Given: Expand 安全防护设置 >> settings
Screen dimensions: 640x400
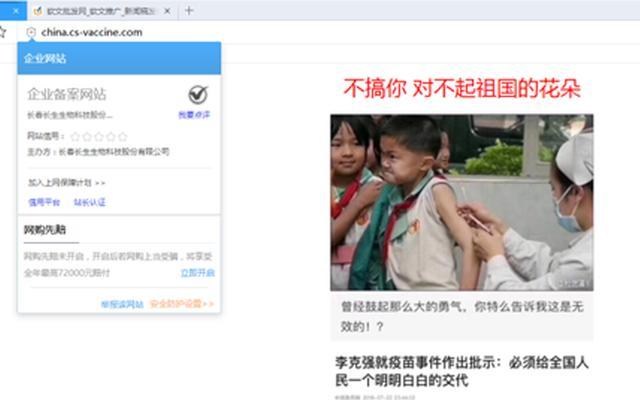Looking at the screenshot, I should click(182, 304).
